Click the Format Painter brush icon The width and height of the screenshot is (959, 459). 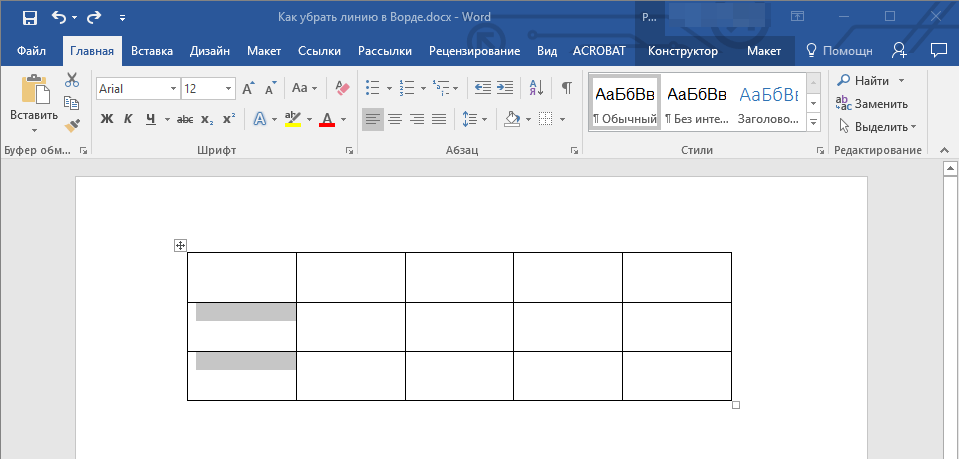72,125
